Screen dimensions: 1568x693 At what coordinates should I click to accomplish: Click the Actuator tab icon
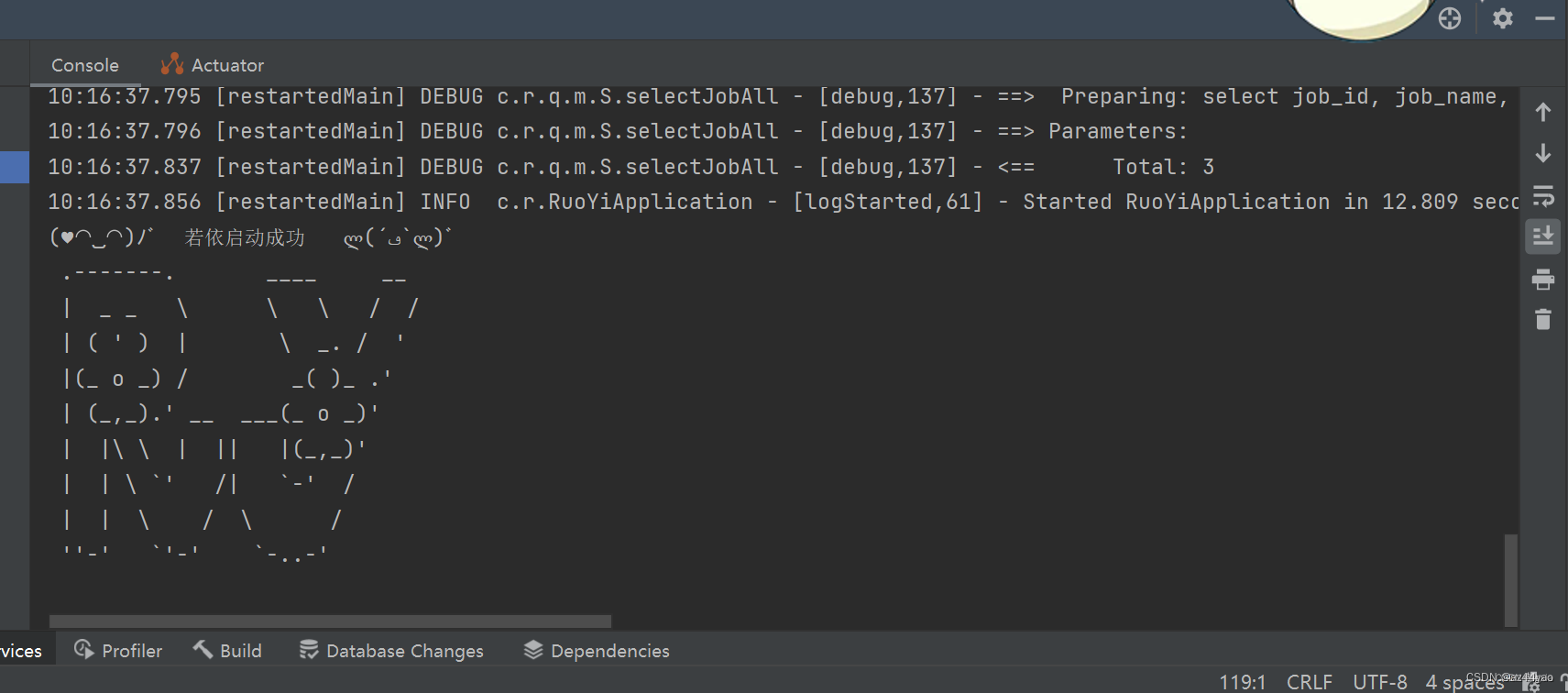[171, 64]
